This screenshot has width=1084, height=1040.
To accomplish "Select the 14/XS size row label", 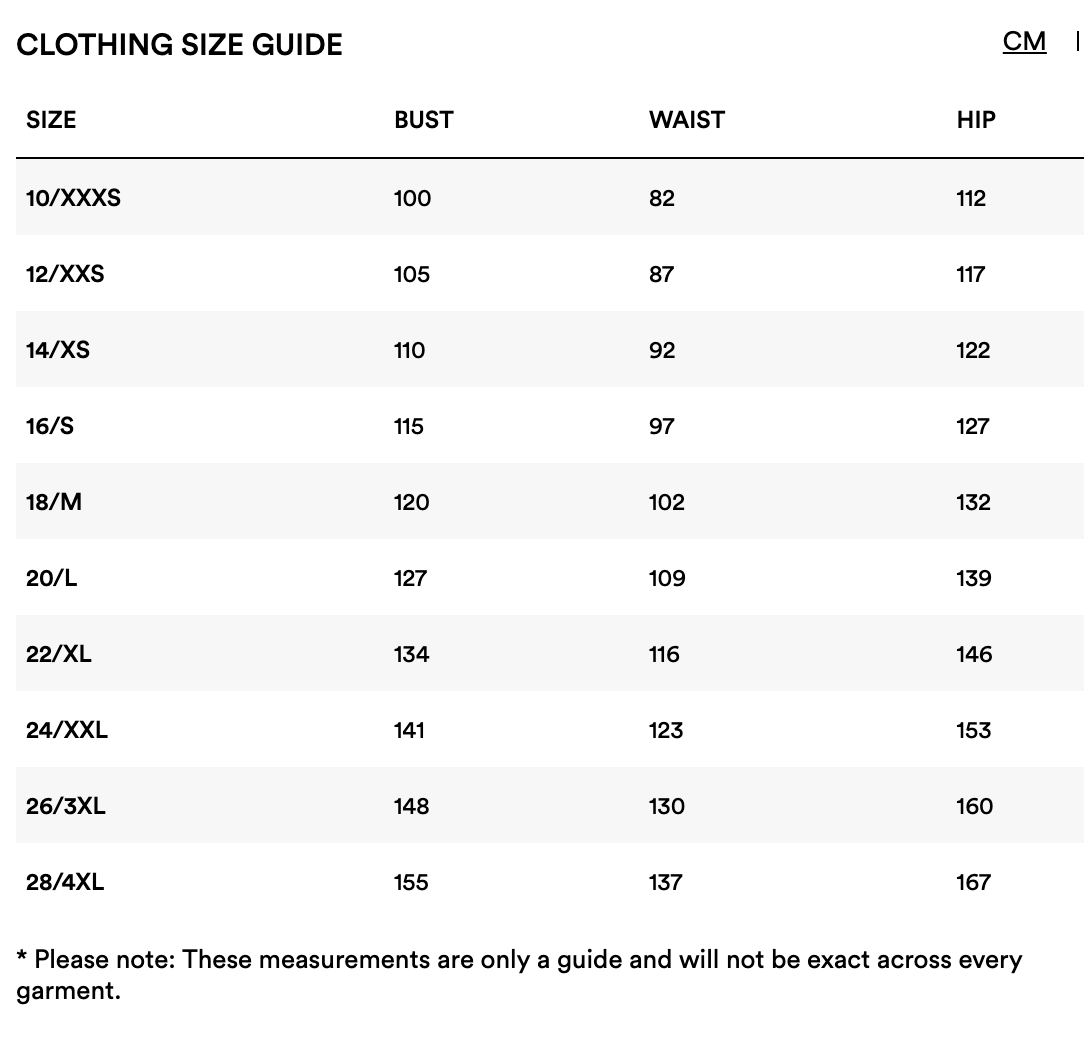I will point(58,350).
